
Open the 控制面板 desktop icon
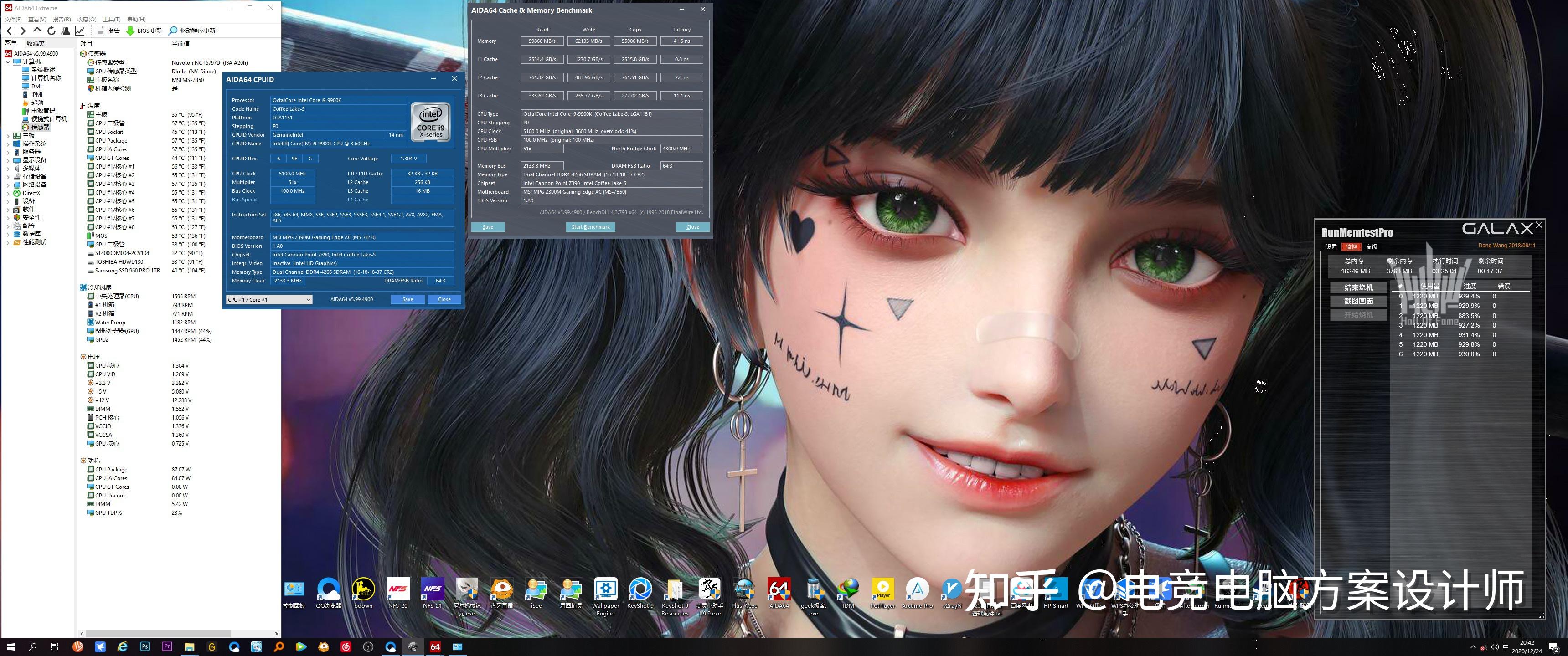(x=294, y=594)
